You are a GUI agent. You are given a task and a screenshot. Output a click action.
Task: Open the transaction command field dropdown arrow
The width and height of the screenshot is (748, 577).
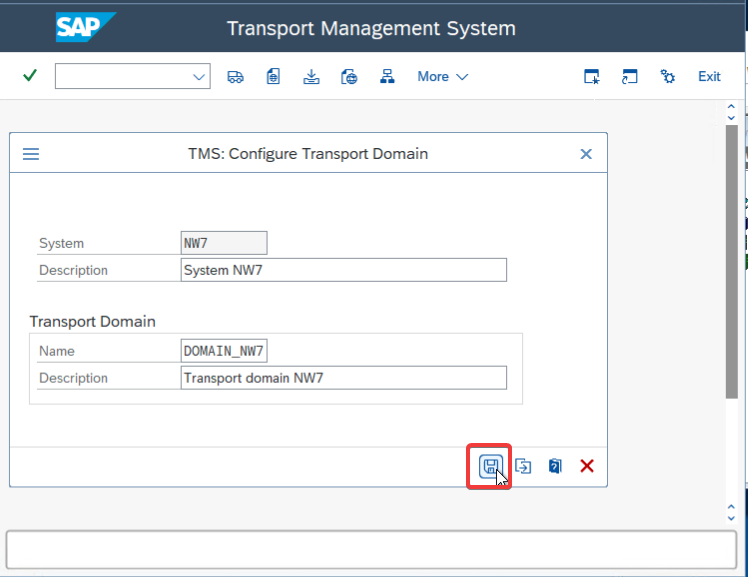(198, 77)
